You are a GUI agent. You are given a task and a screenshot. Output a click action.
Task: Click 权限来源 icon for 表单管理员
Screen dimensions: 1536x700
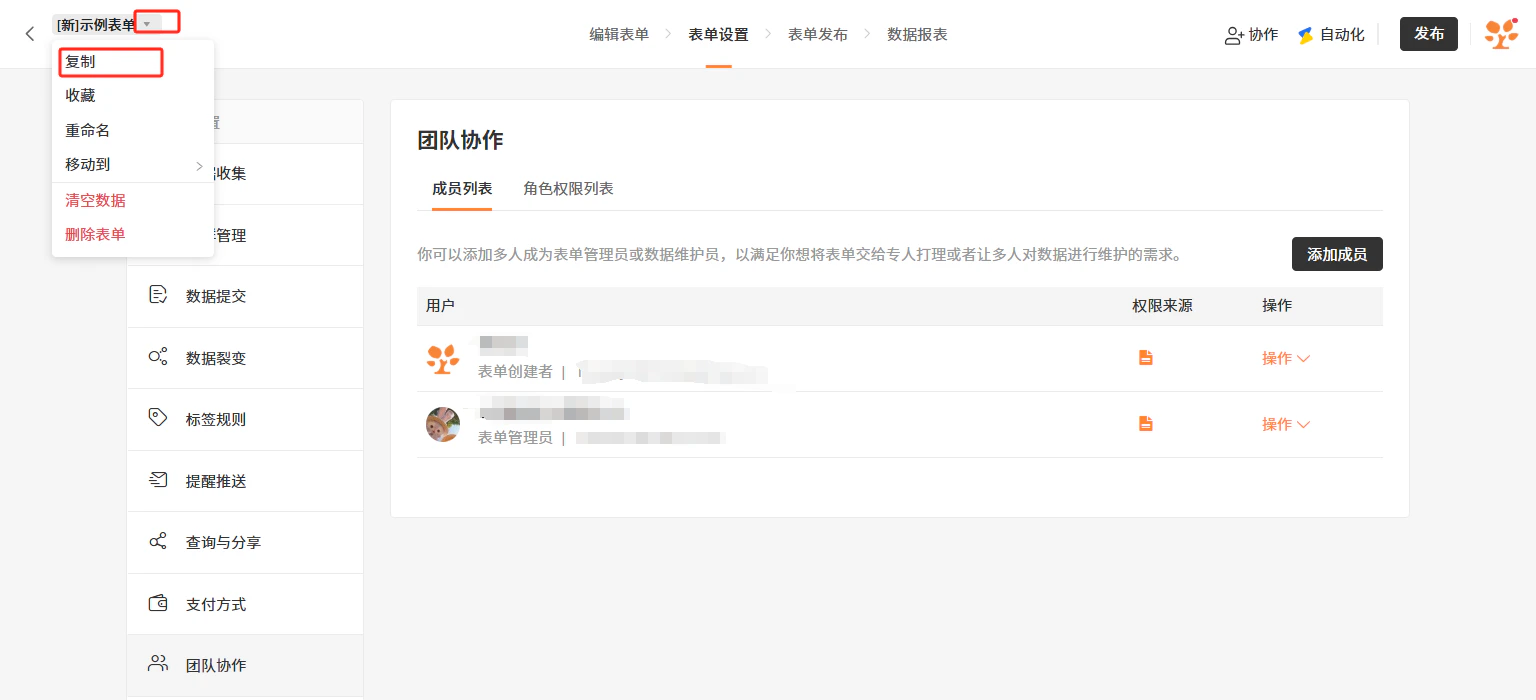(x=1146, y=423)
